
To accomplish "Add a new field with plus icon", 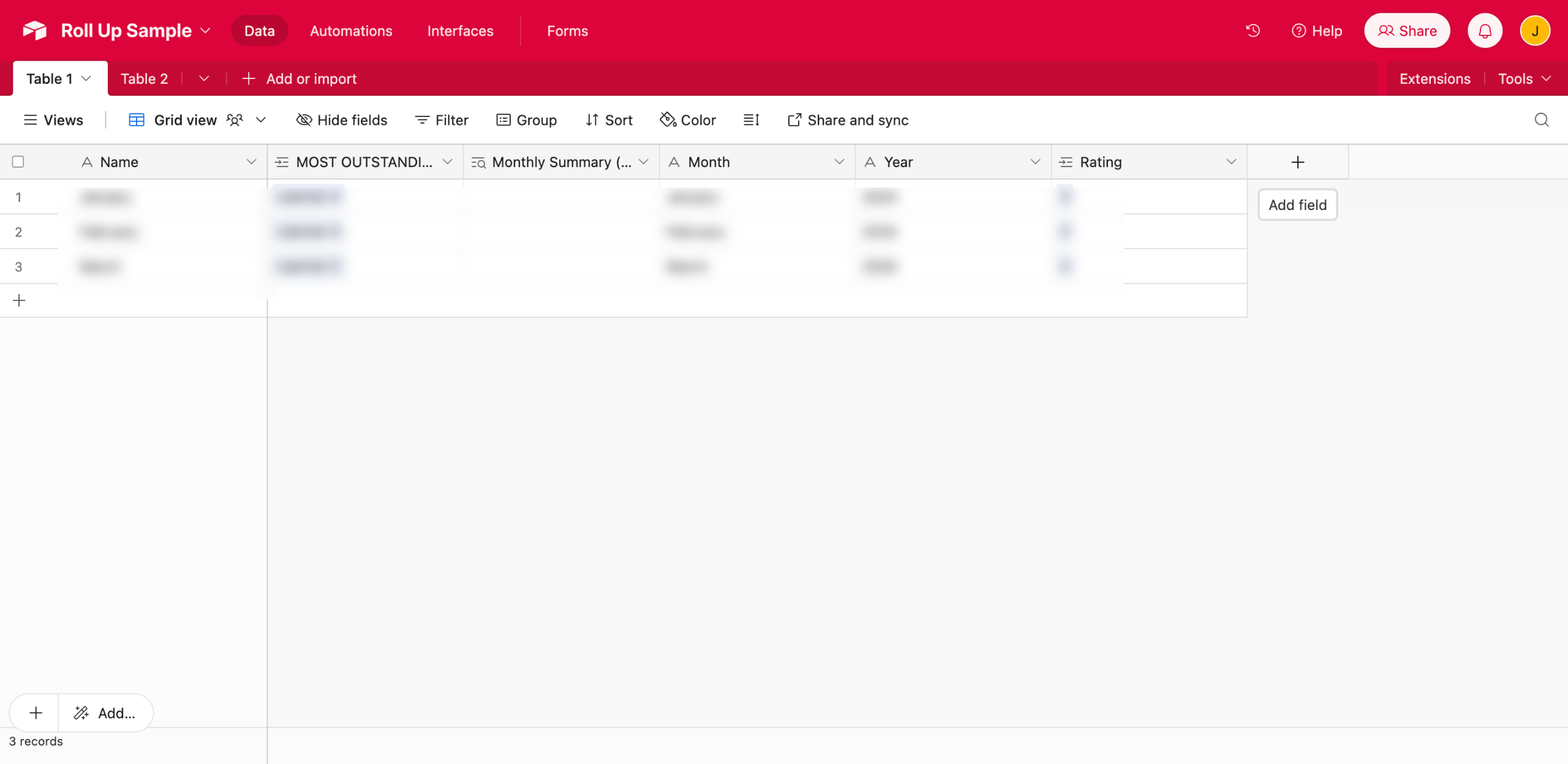I will 1297,162.
